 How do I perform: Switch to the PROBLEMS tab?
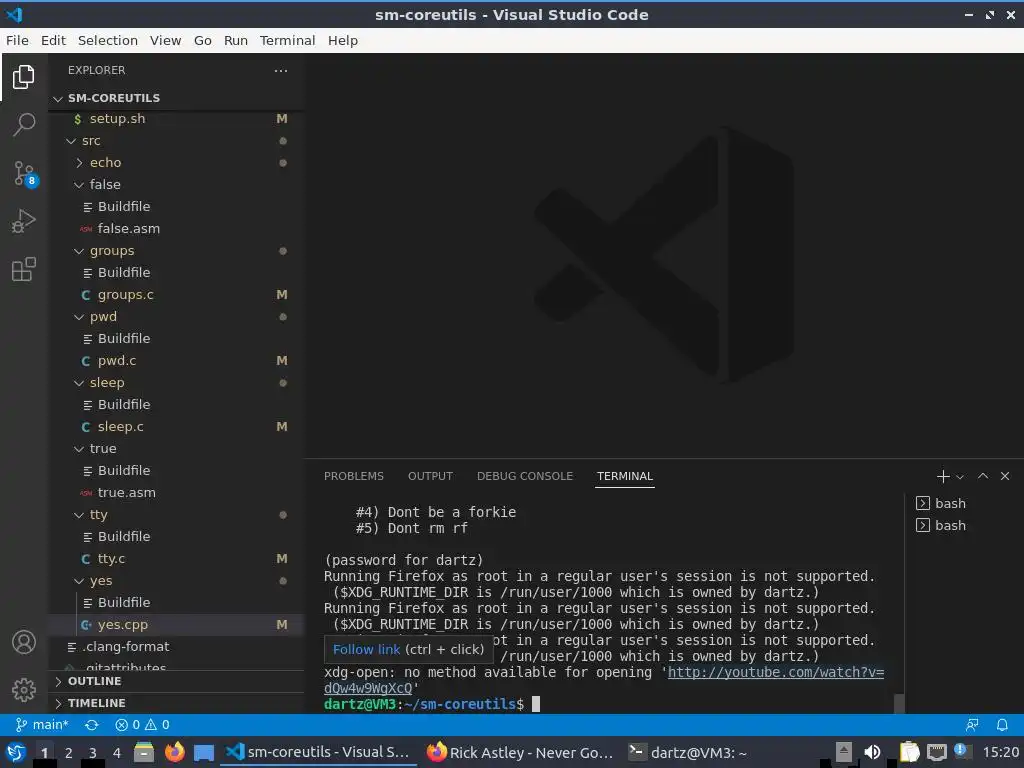coord(354,476)
